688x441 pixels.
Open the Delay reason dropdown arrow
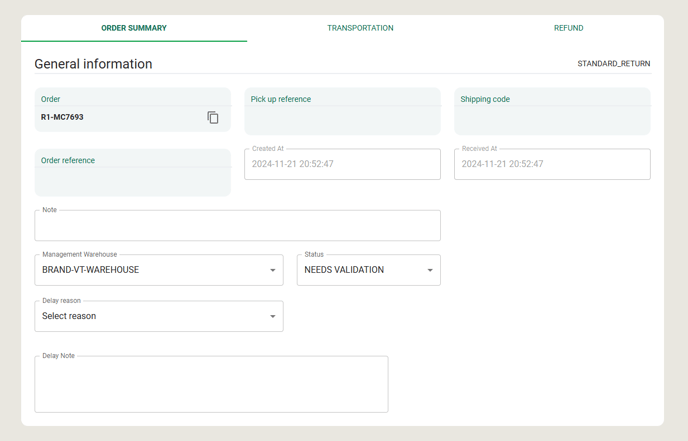point(272,316)
